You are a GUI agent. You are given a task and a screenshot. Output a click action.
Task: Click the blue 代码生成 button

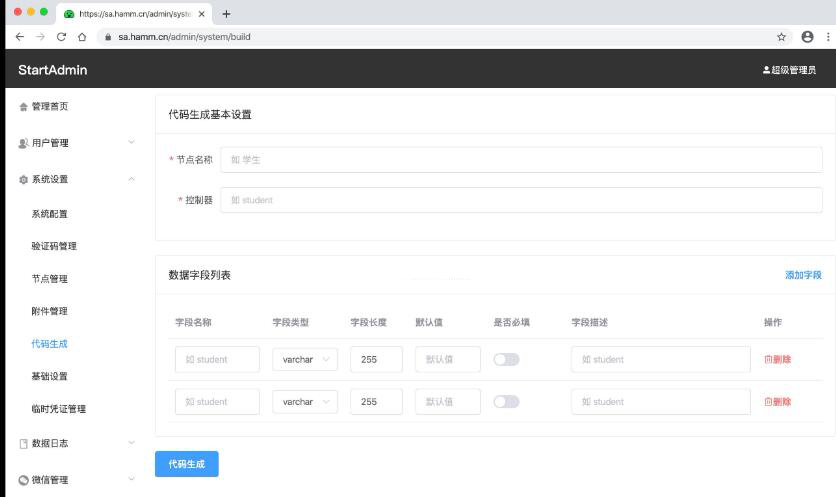pos(187,464)
